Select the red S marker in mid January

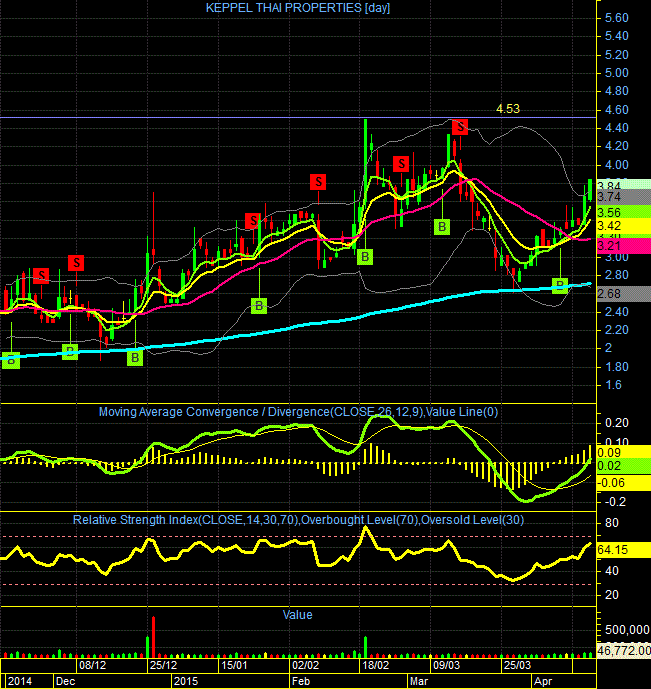point(253,220)
